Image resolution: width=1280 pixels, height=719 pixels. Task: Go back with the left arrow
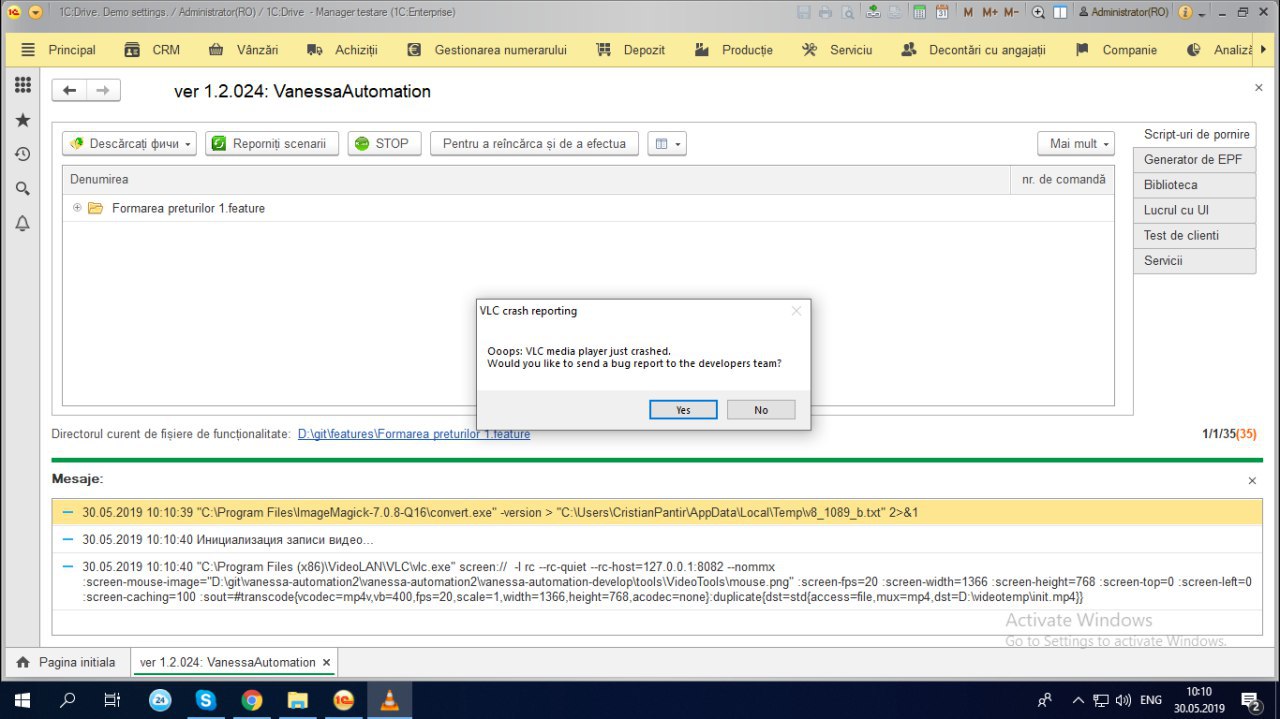pos(69,90)
